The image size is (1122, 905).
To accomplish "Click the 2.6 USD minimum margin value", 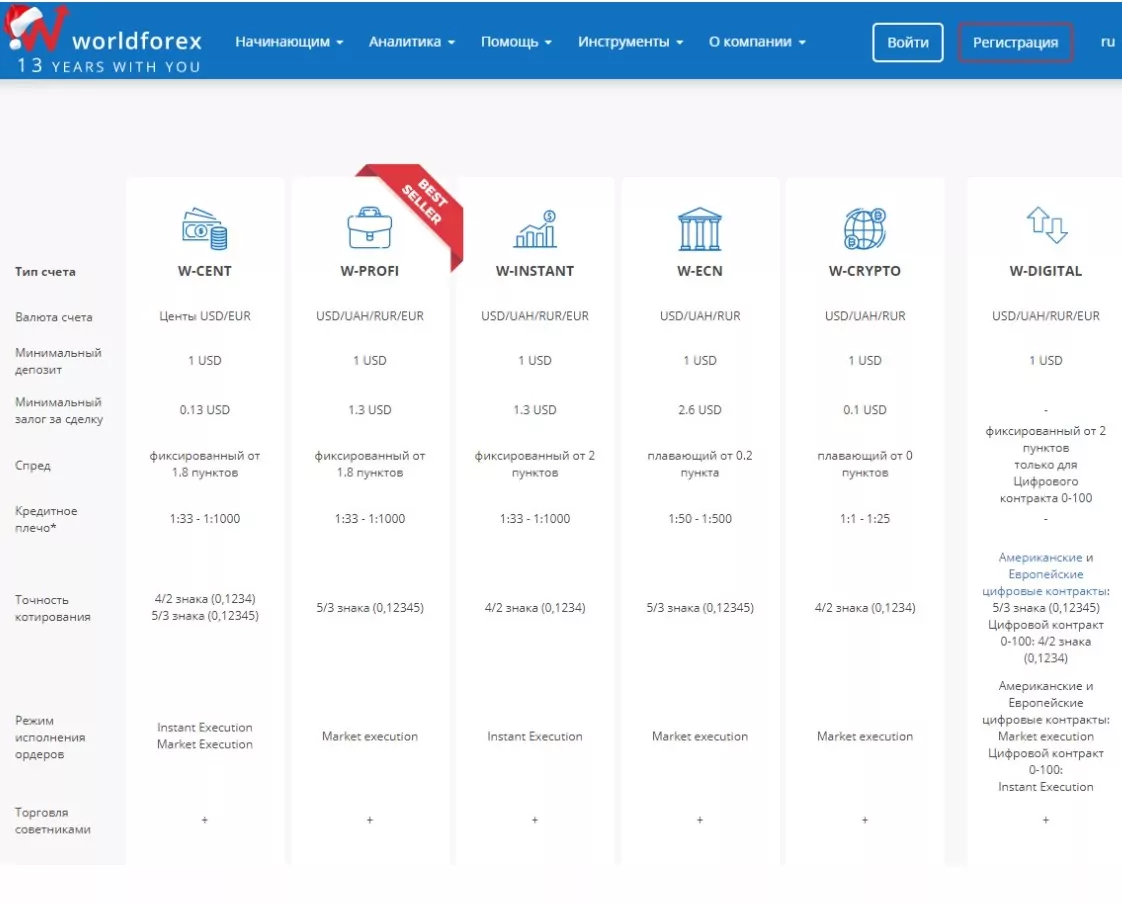I will [x=700, y=410].
